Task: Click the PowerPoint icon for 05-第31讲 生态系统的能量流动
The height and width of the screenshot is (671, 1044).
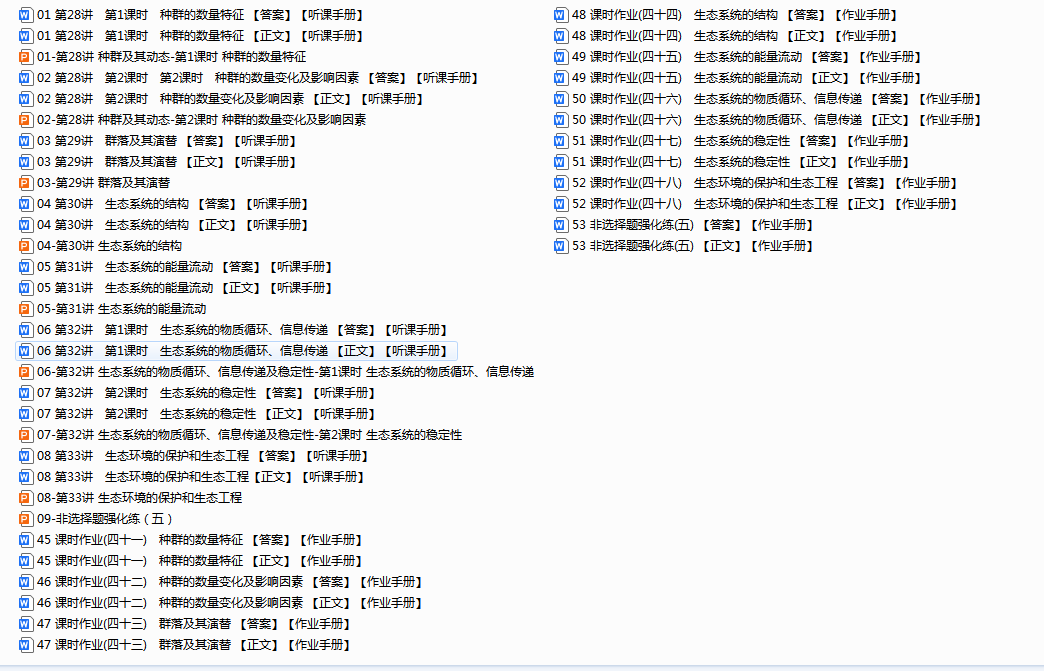Action: (x=26, y=309)
